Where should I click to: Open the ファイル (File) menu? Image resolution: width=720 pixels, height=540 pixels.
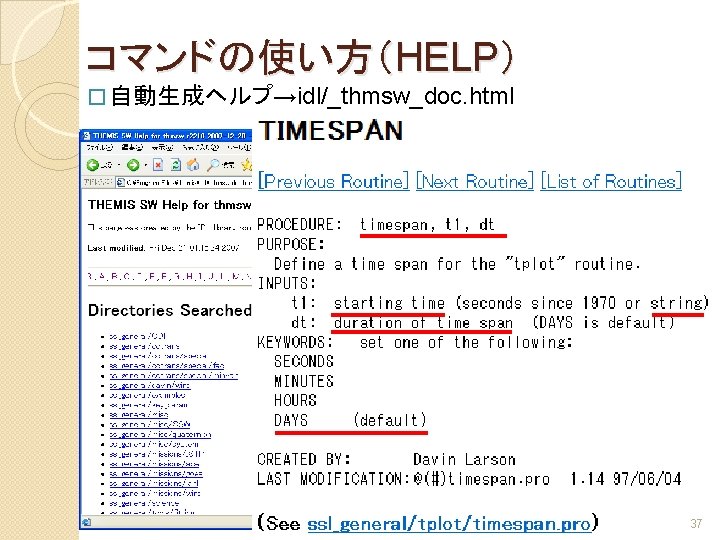(99, 148)
